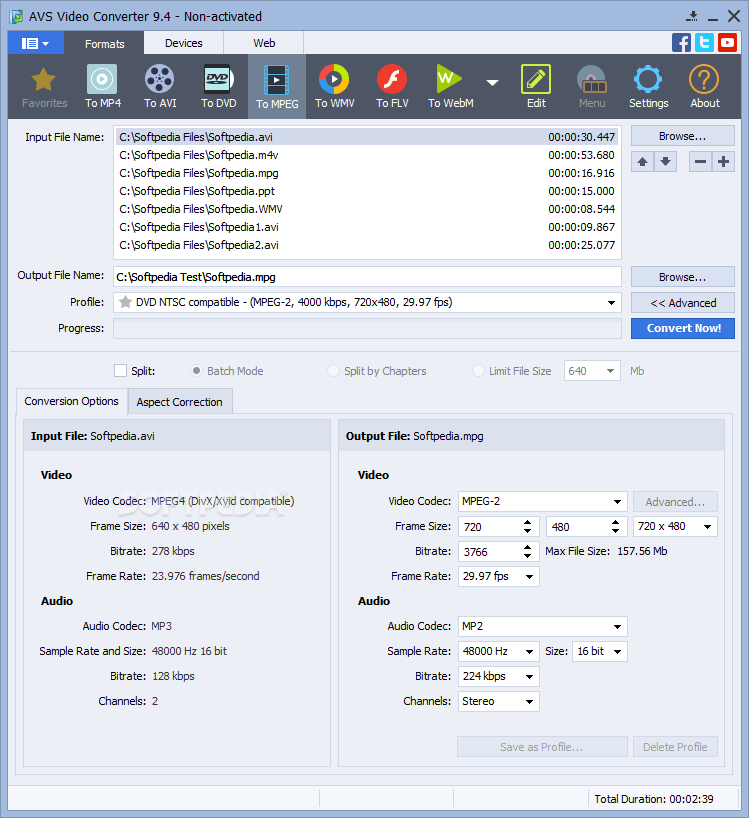Screen dimensions: 749x818
Task: Click the Output File Name field
Action: coord(367,276)
